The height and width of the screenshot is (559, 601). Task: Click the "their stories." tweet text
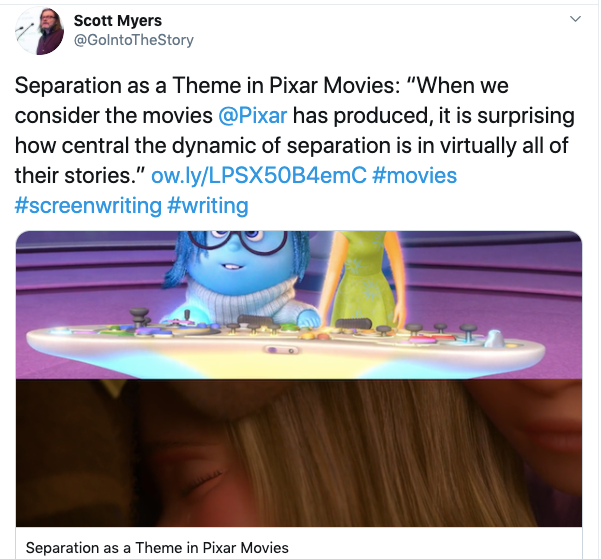click(80, 176)
